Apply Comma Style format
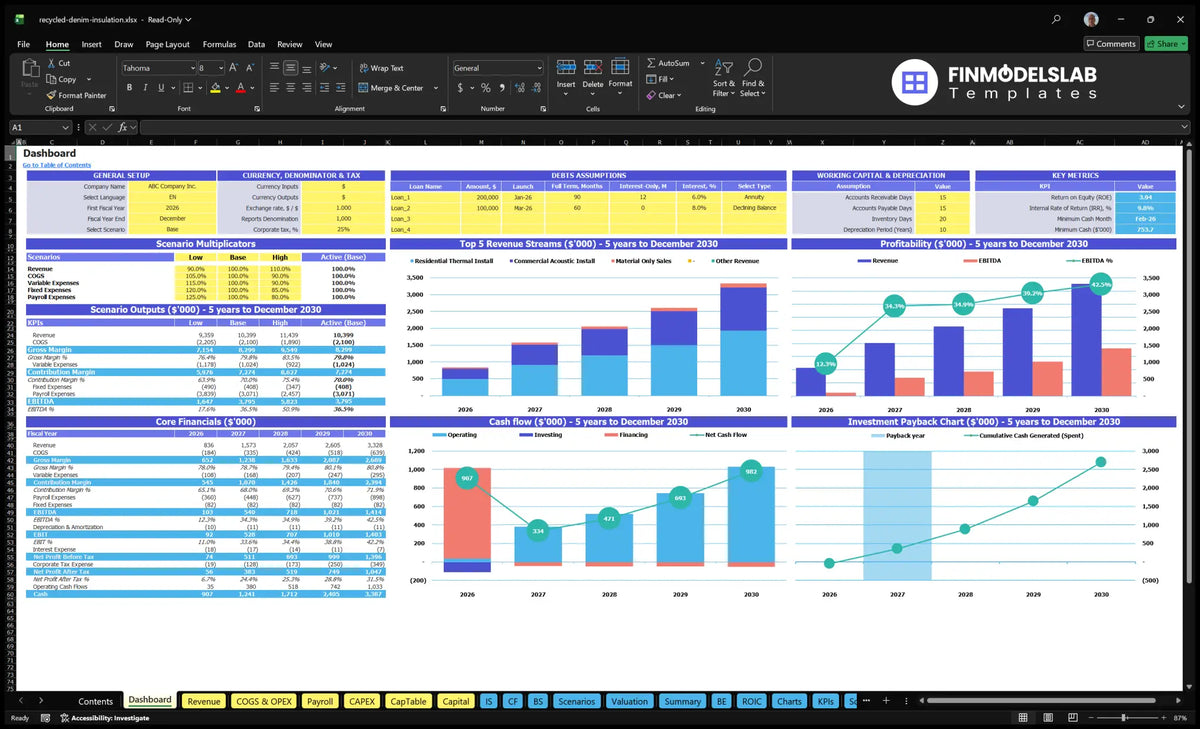The height and width of the screenshot is (729, 1200). (x=500, y=88)
